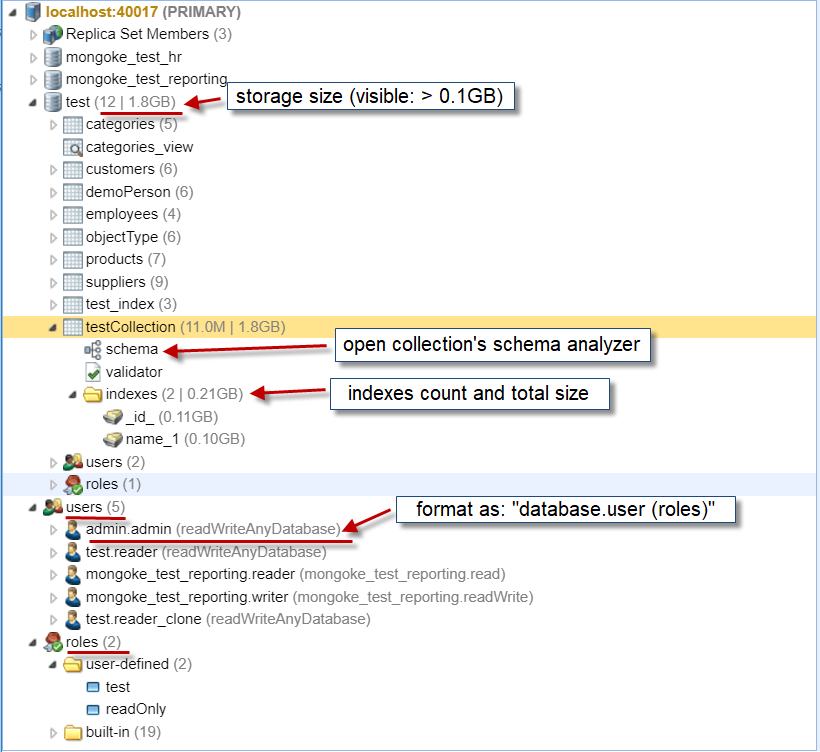820x752 pixels.
Task: Click the schema analyzer icon
Action: (93, 349)
